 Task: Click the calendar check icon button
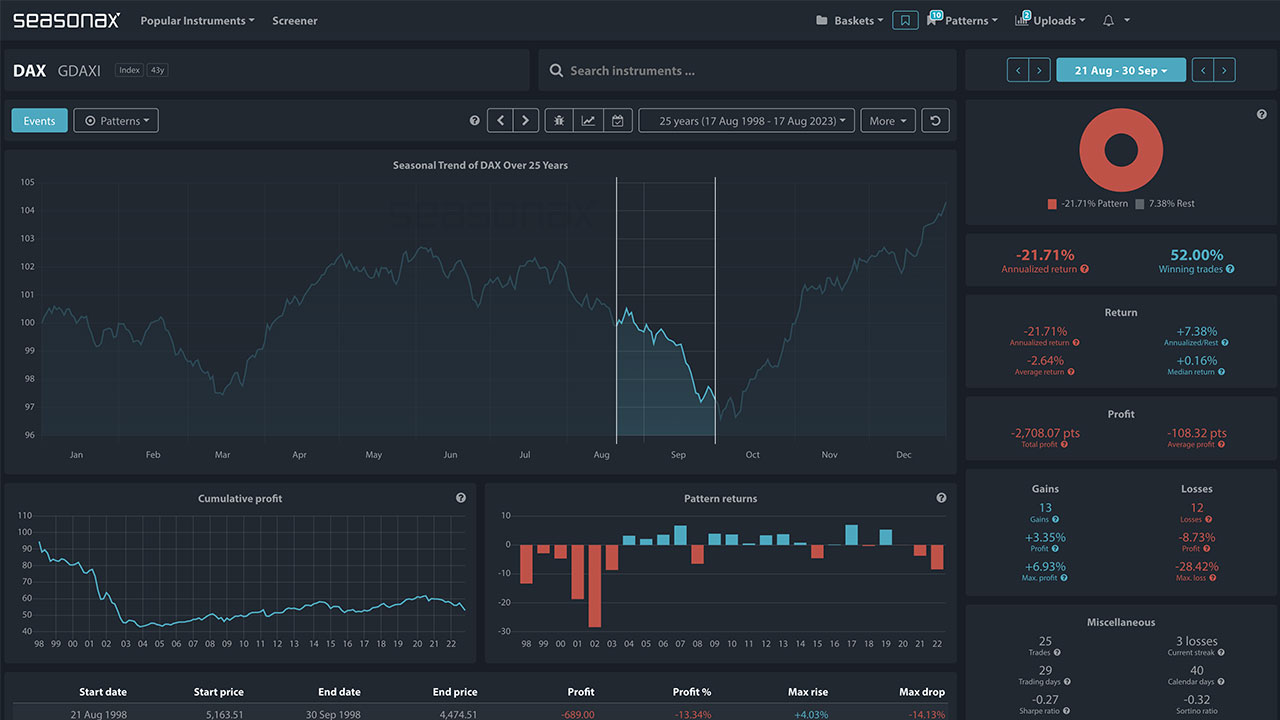[x=617, y=121]
